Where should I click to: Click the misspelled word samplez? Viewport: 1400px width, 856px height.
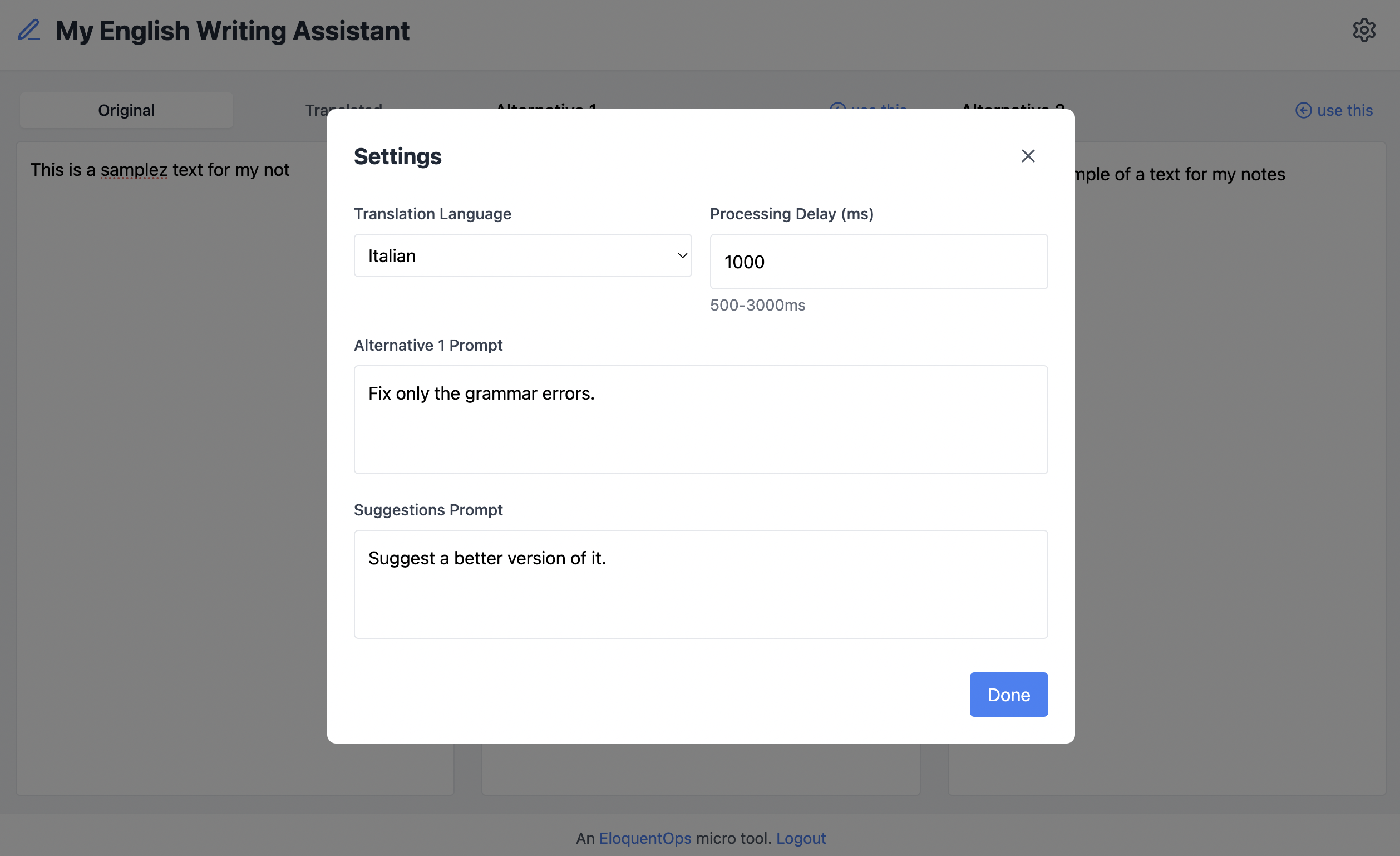click(134, 170)
